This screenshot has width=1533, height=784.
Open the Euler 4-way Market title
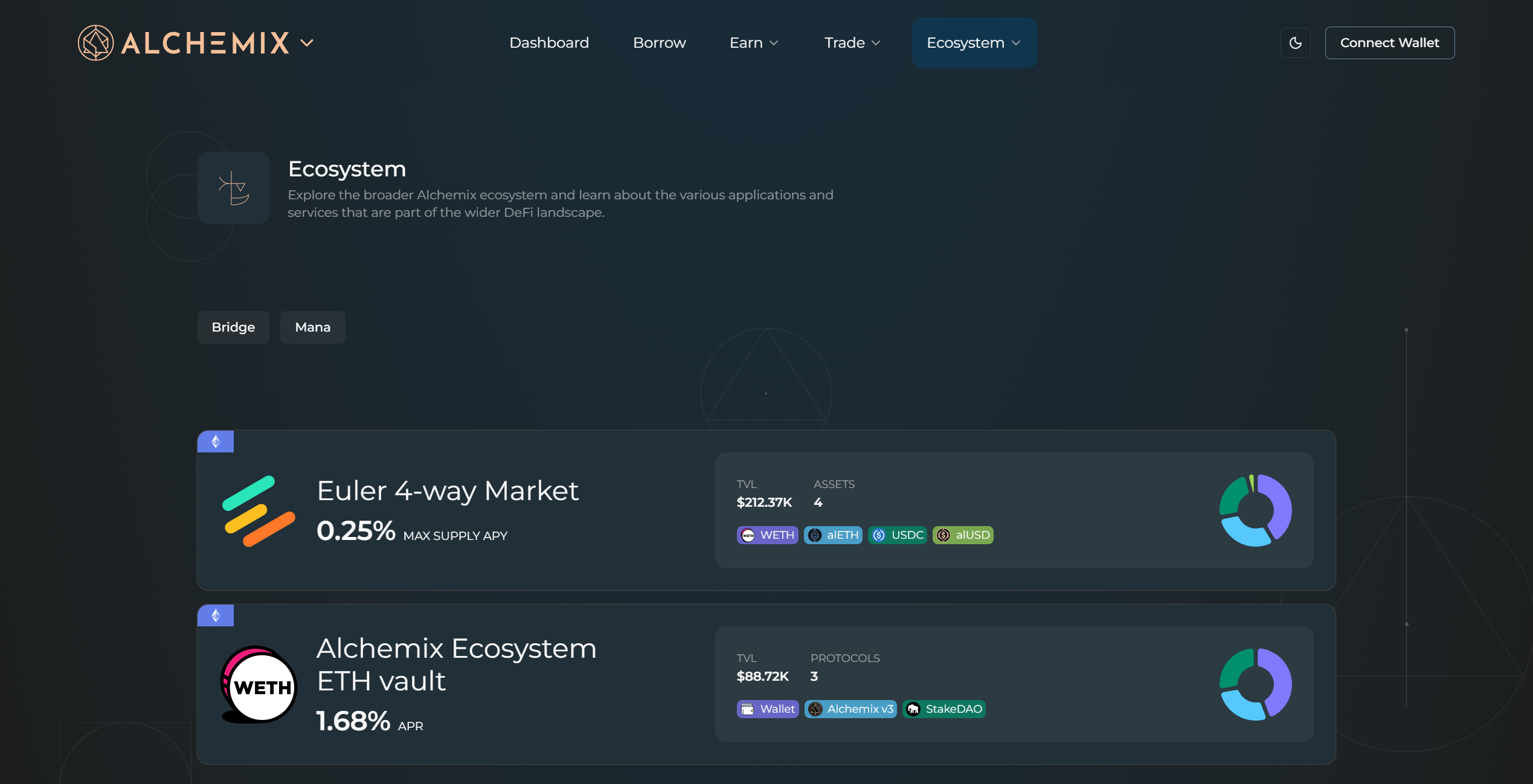click(x=448, y=490)
